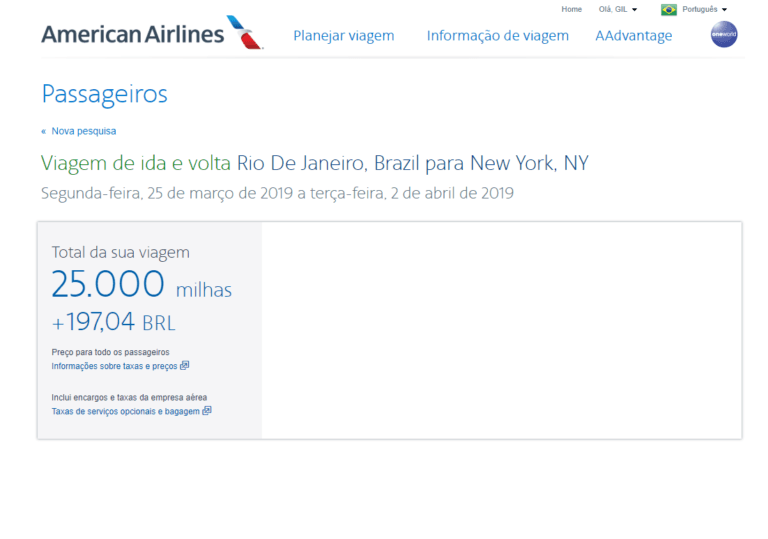Click the 25.000 milhas total
The height and width of the screenshot is (539, 768).
click(x=141, y=286)
